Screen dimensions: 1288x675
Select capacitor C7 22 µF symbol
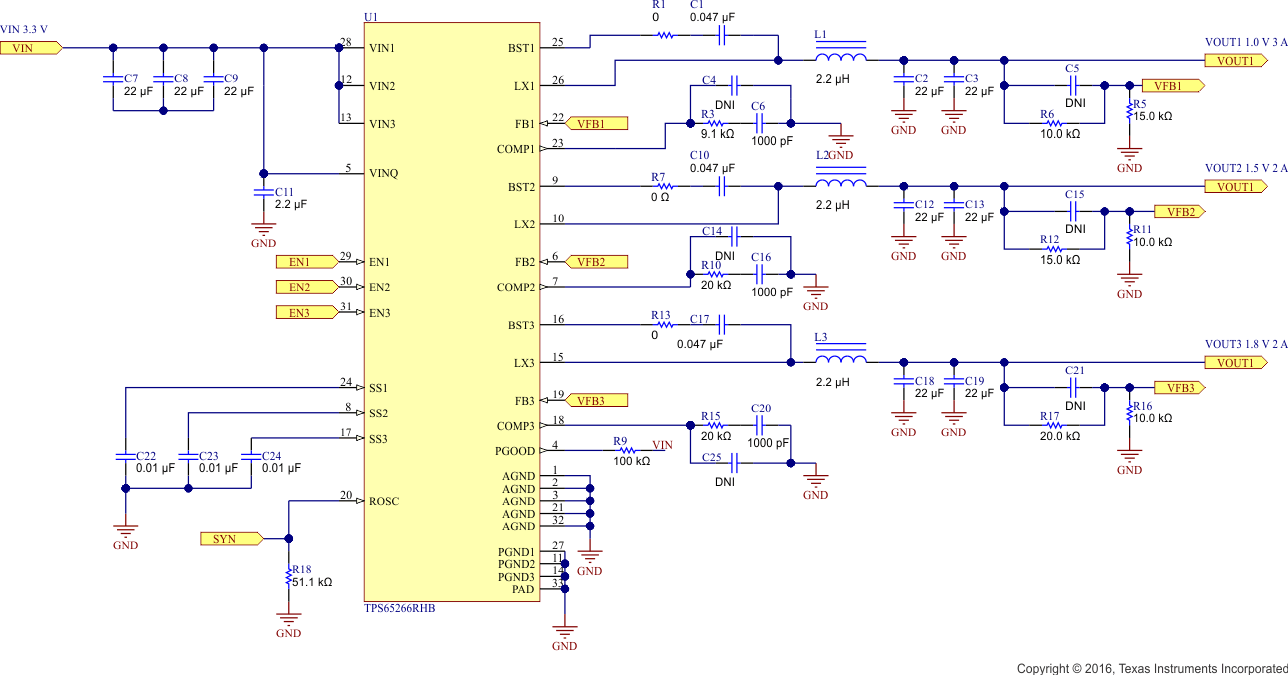[113, 78]
